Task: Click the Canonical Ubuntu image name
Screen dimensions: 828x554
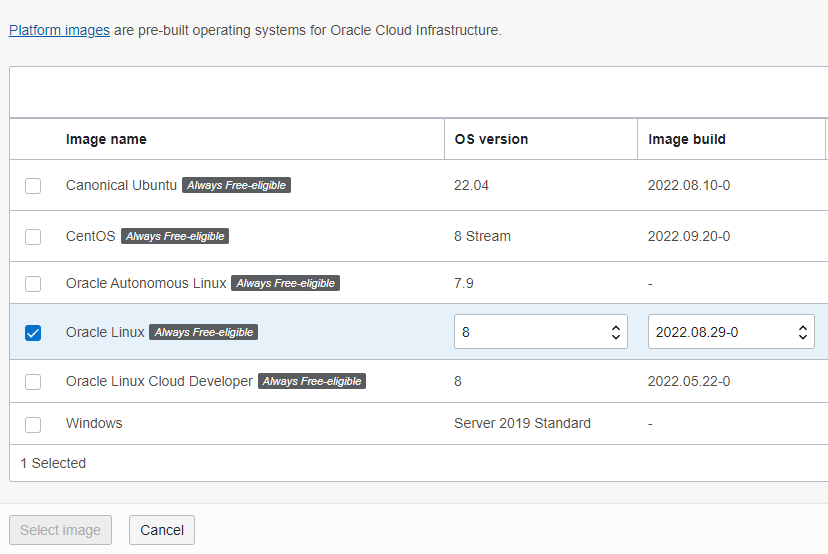Action: pos(121,185)
